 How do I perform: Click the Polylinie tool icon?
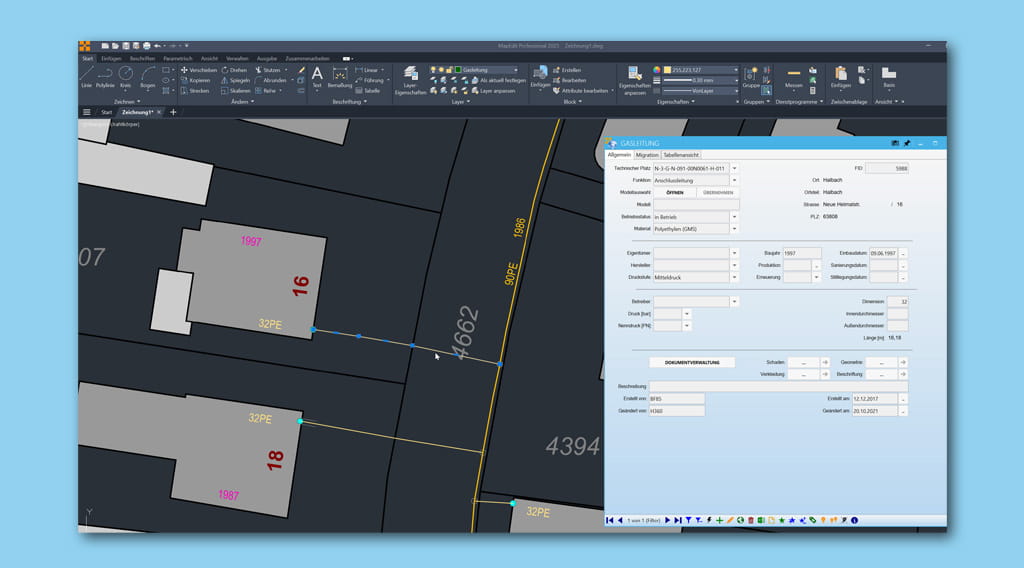[x=105, y=75]
